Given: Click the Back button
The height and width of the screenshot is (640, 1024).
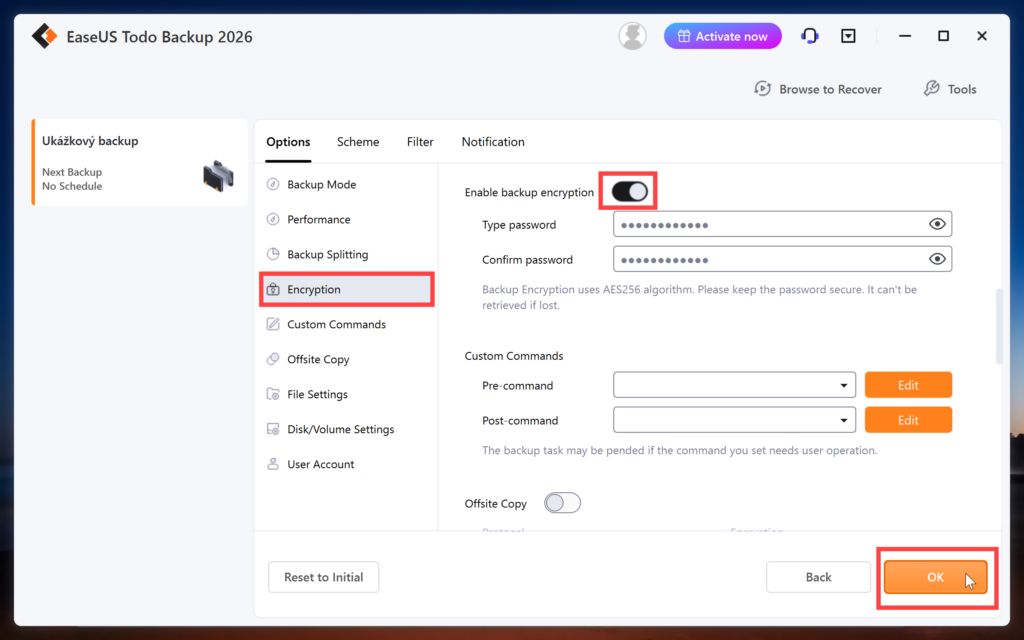Looking at the screenshot, I should [x=818, y=577].
